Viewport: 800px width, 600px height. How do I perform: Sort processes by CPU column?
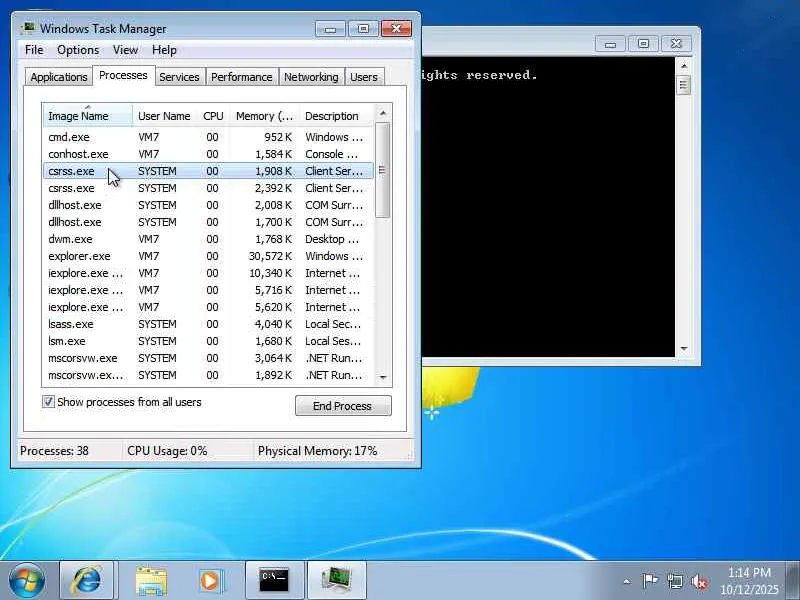pyautogui.click(x=213, y=116)
